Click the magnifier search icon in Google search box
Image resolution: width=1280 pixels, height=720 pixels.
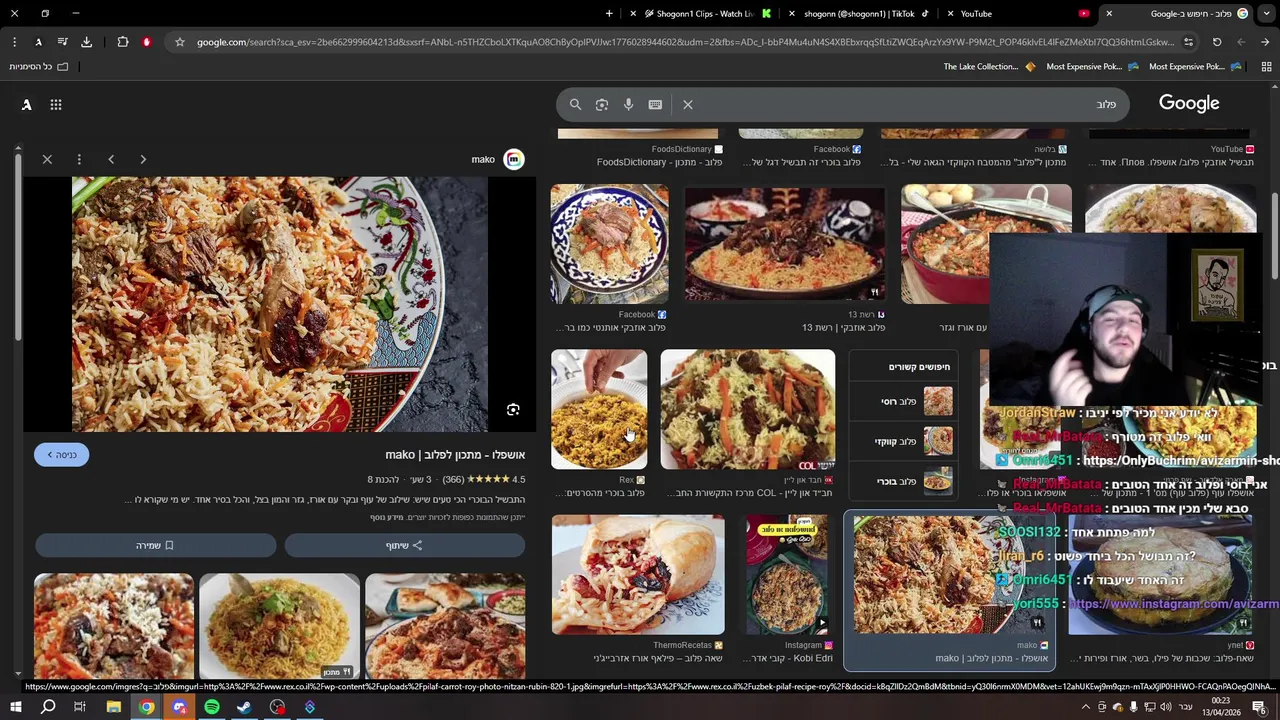(x=575, y=104)
